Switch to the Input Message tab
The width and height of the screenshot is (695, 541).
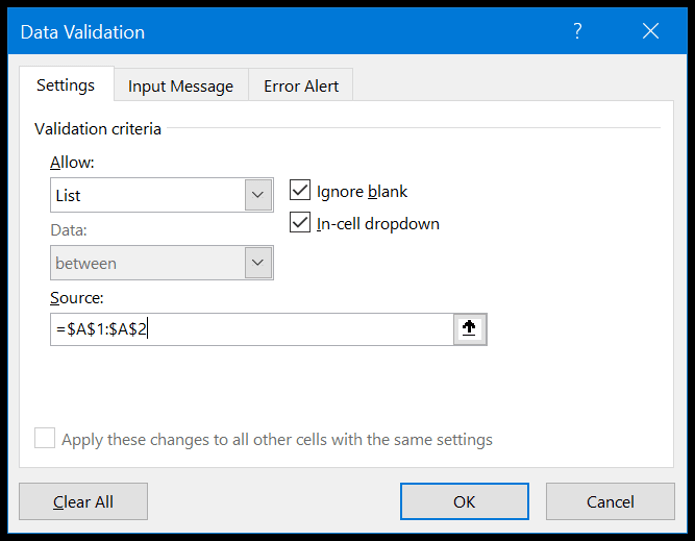[x=181, y=86]
